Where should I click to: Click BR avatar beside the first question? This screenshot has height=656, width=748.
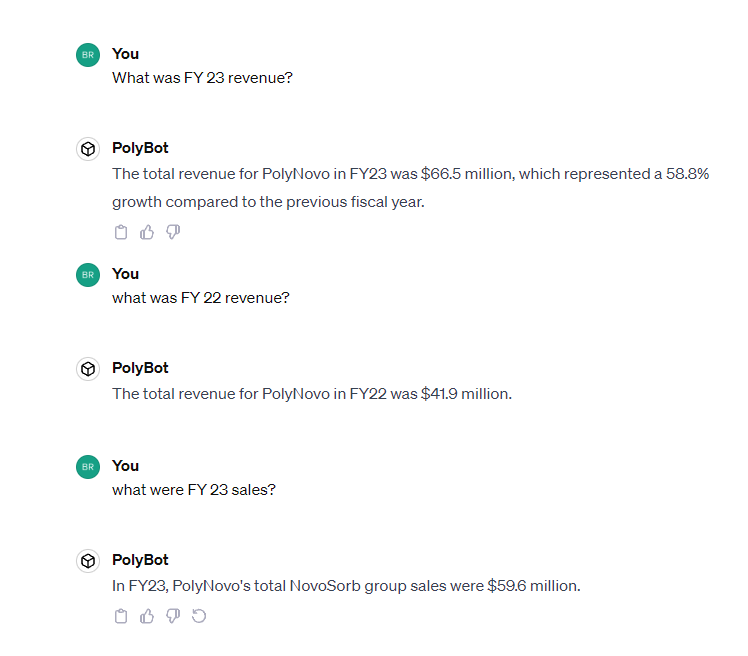(88, 55)
